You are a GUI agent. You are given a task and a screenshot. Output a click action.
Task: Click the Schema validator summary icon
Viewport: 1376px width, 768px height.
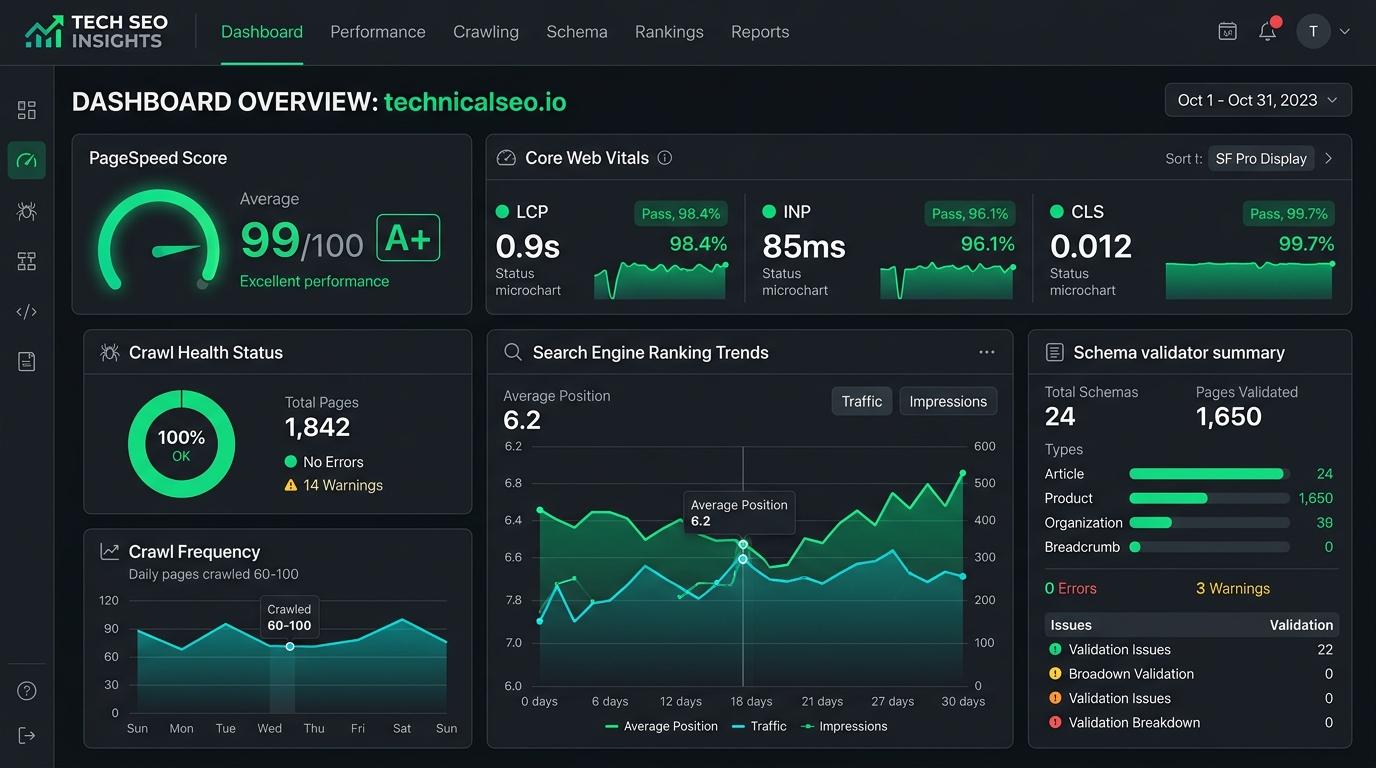1054,352
